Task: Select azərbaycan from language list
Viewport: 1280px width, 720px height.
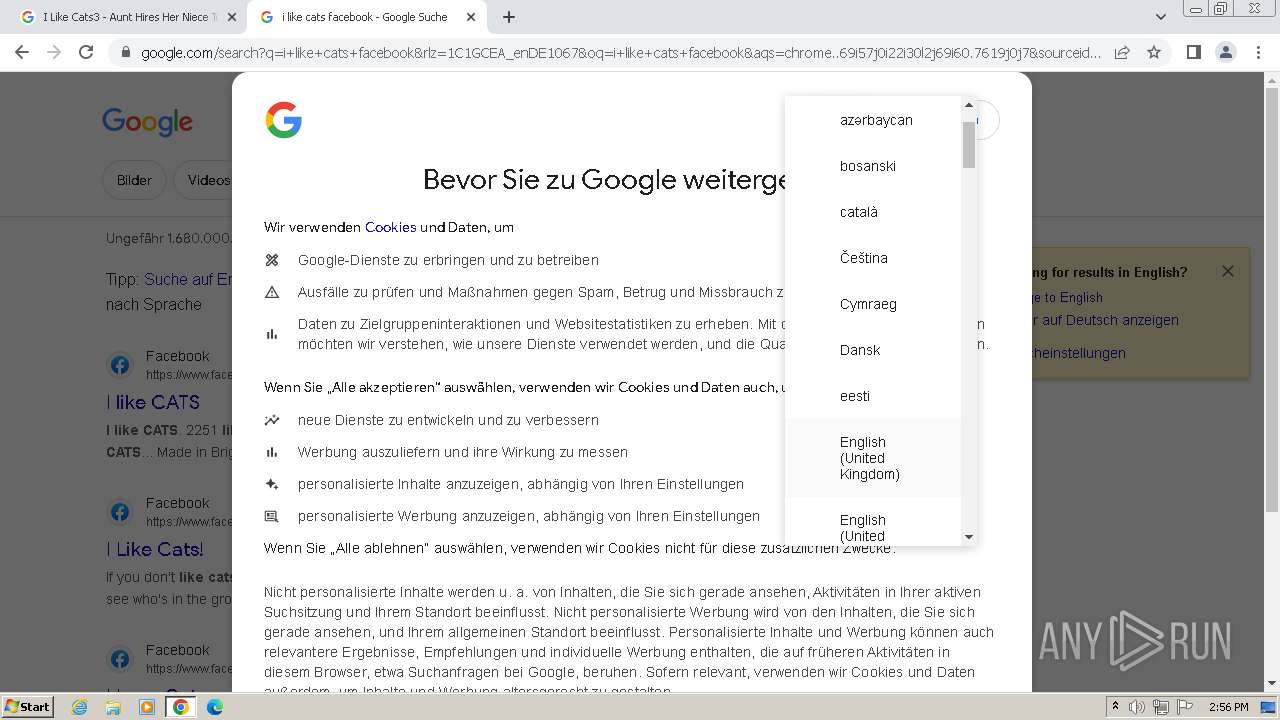Action: [873, 120]
